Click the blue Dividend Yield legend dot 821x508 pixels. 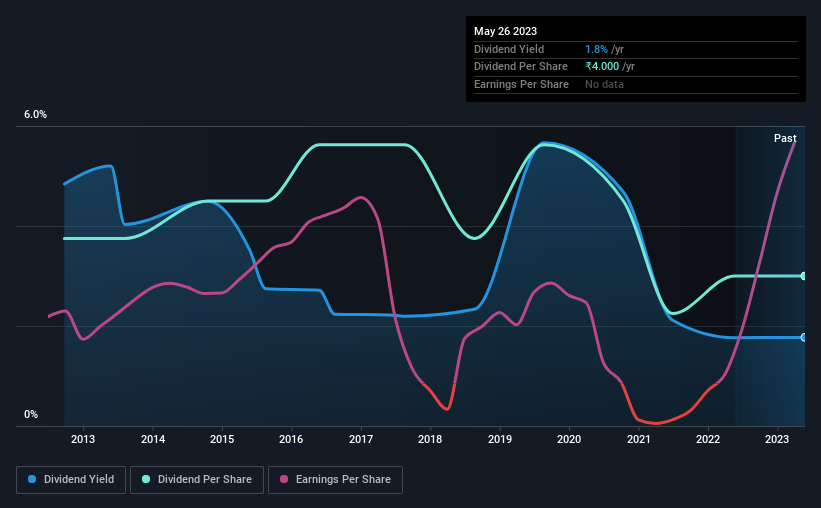tap(32, 479)
